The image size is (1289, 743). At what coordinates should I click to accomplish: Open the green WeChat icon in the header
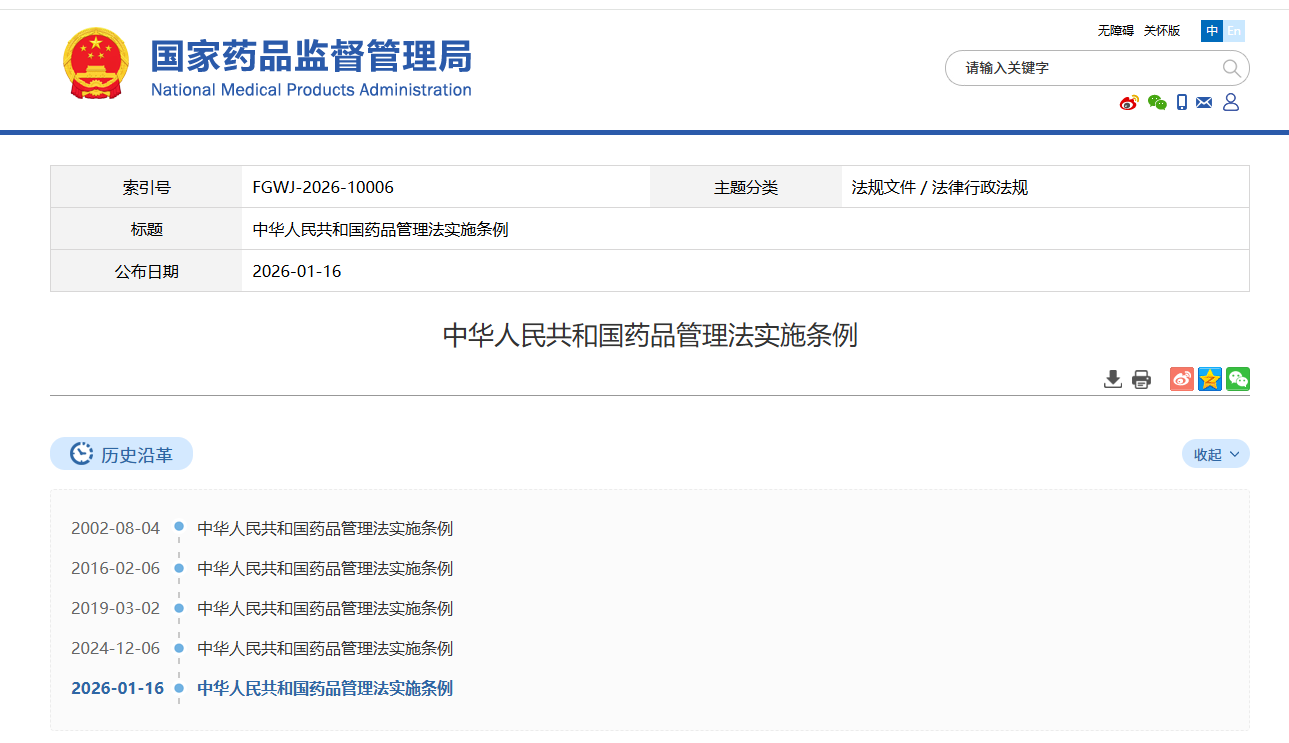1157,102
